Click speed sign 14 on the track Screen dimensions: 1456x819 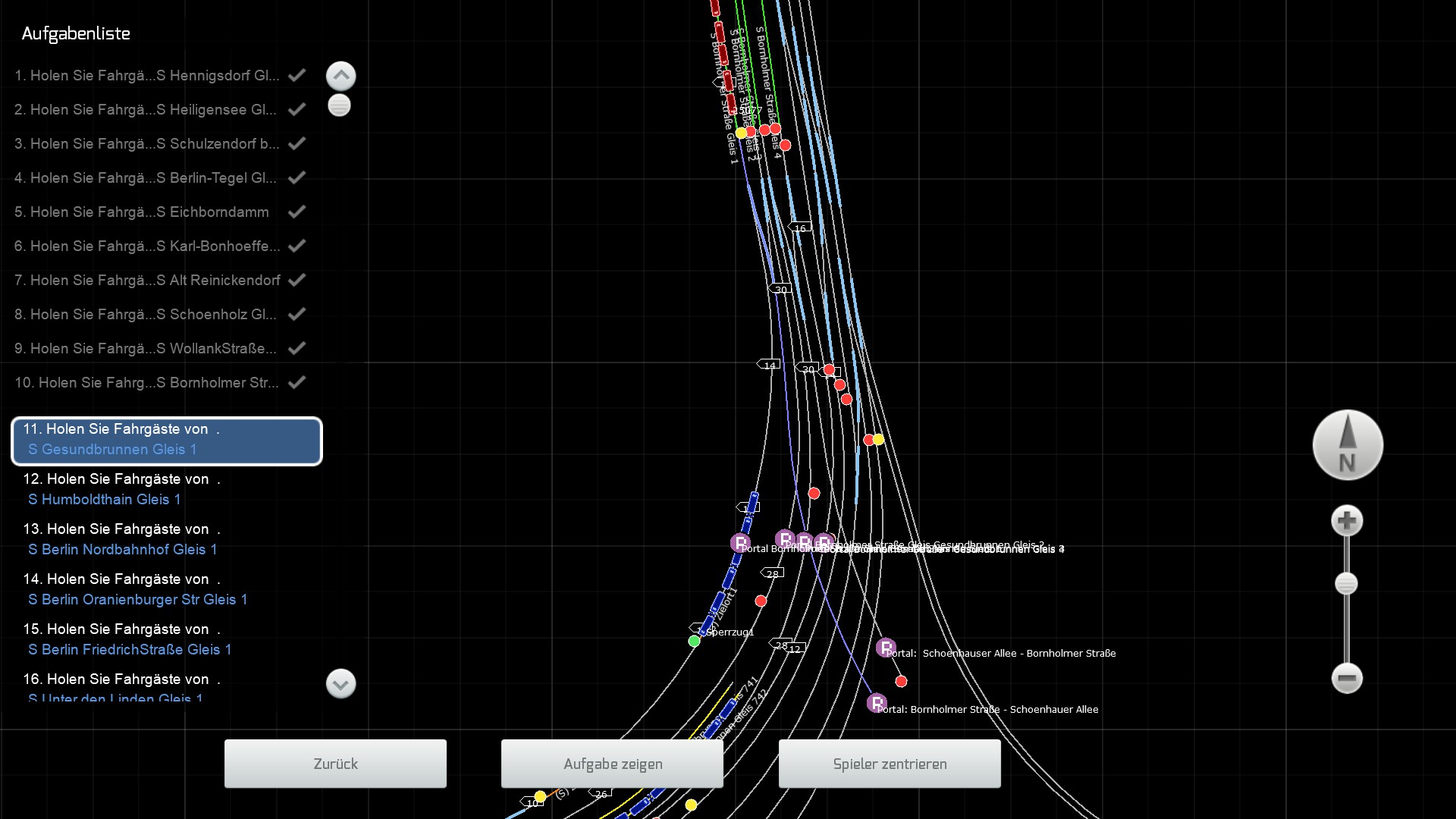point(769,365)
